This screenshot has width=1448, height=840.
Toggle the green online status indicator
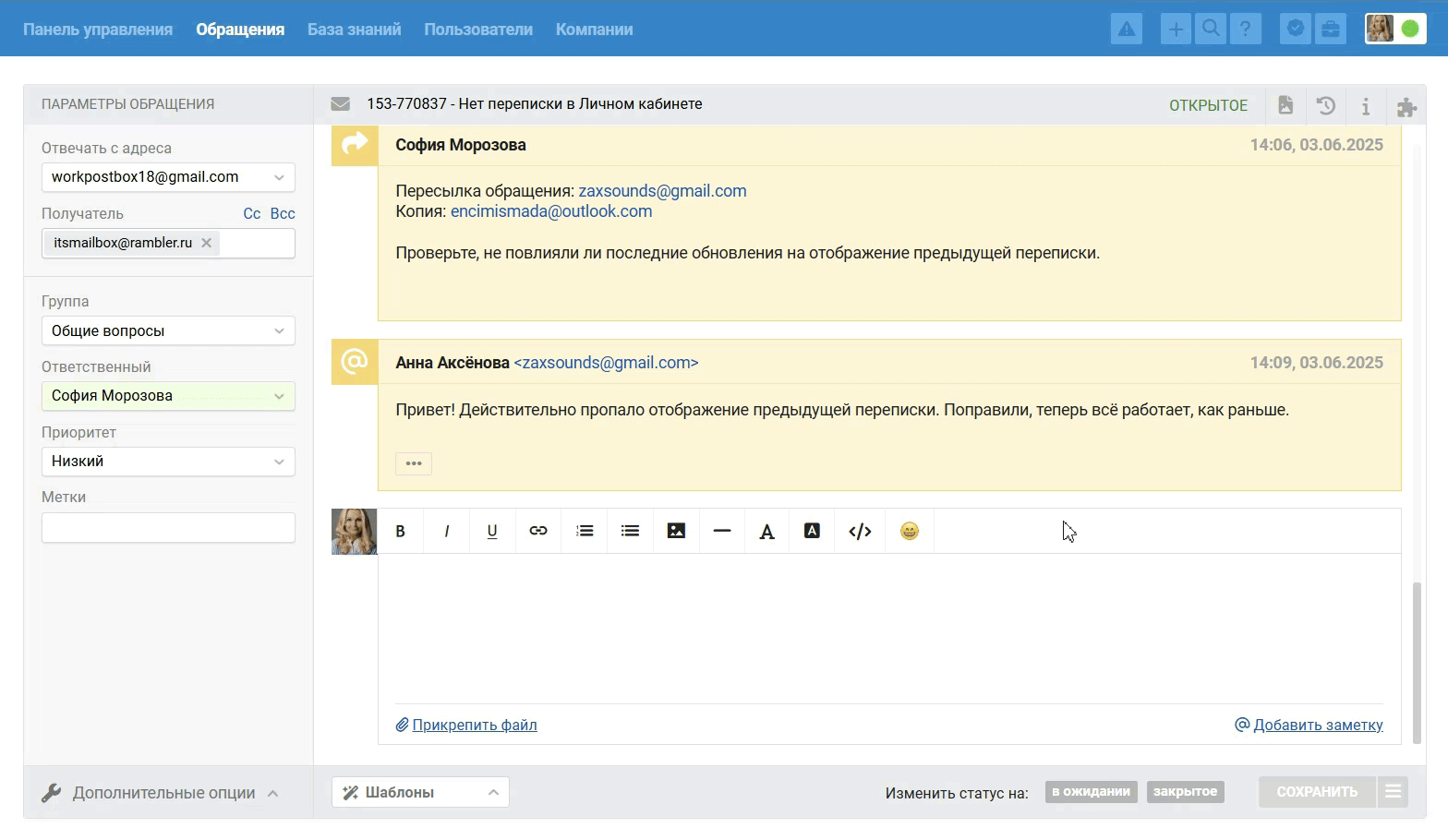coord(1410,29)
